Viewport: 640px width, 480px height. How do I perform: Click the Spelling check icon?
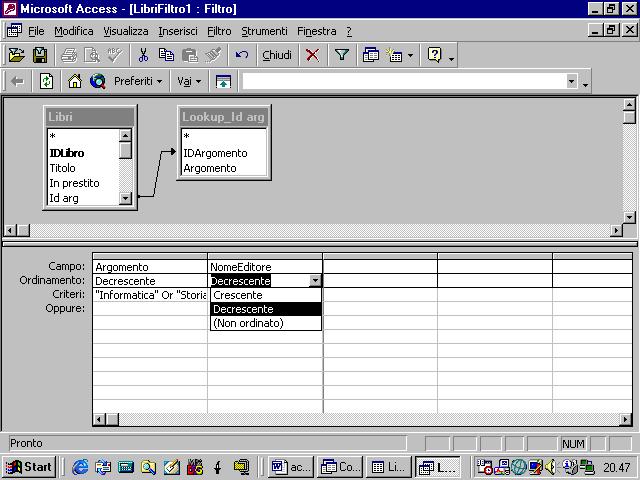tap(115, 55)
